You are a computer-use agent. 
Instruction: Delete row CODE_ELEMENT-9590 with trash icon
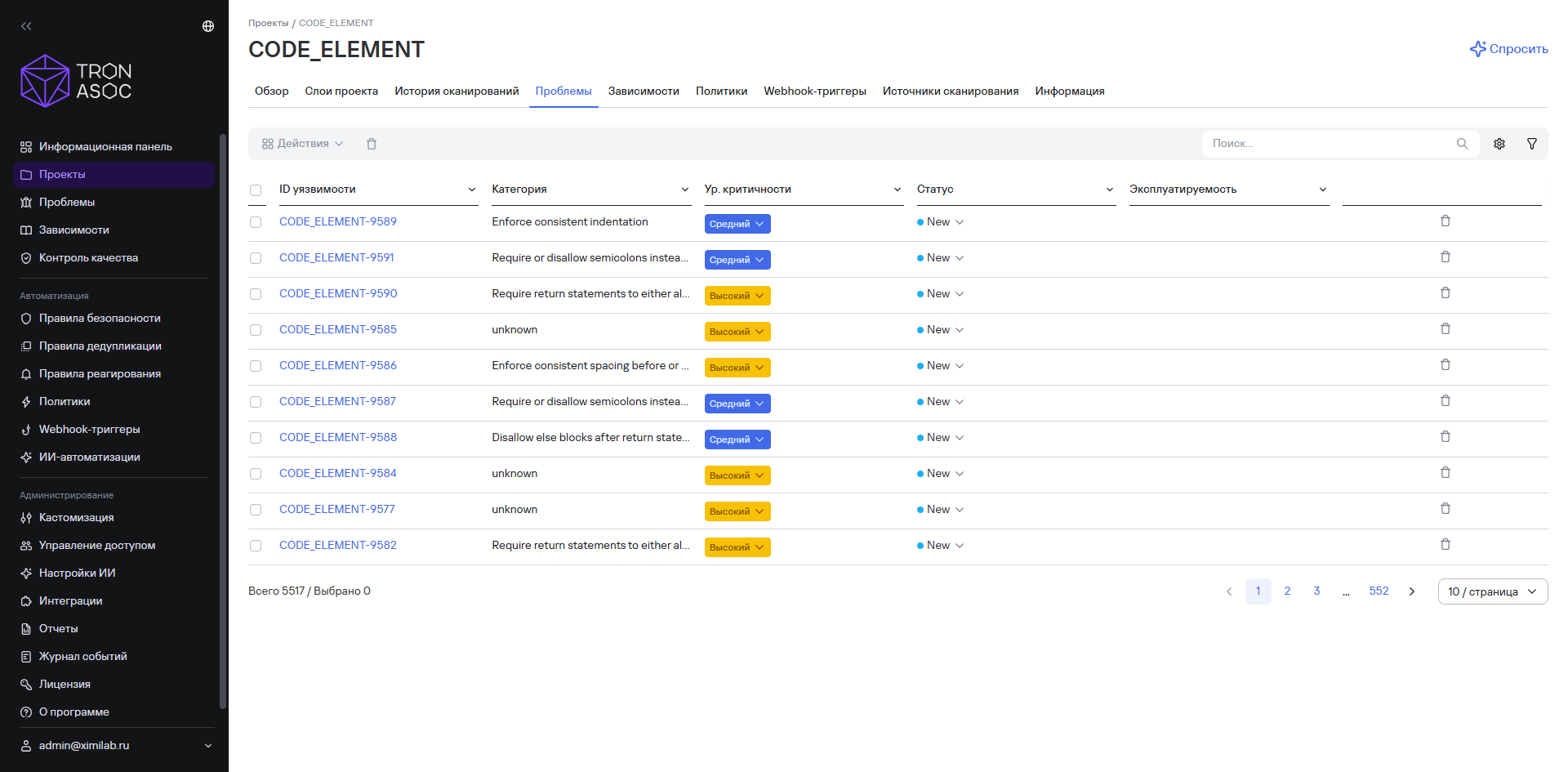(1445, 293)
